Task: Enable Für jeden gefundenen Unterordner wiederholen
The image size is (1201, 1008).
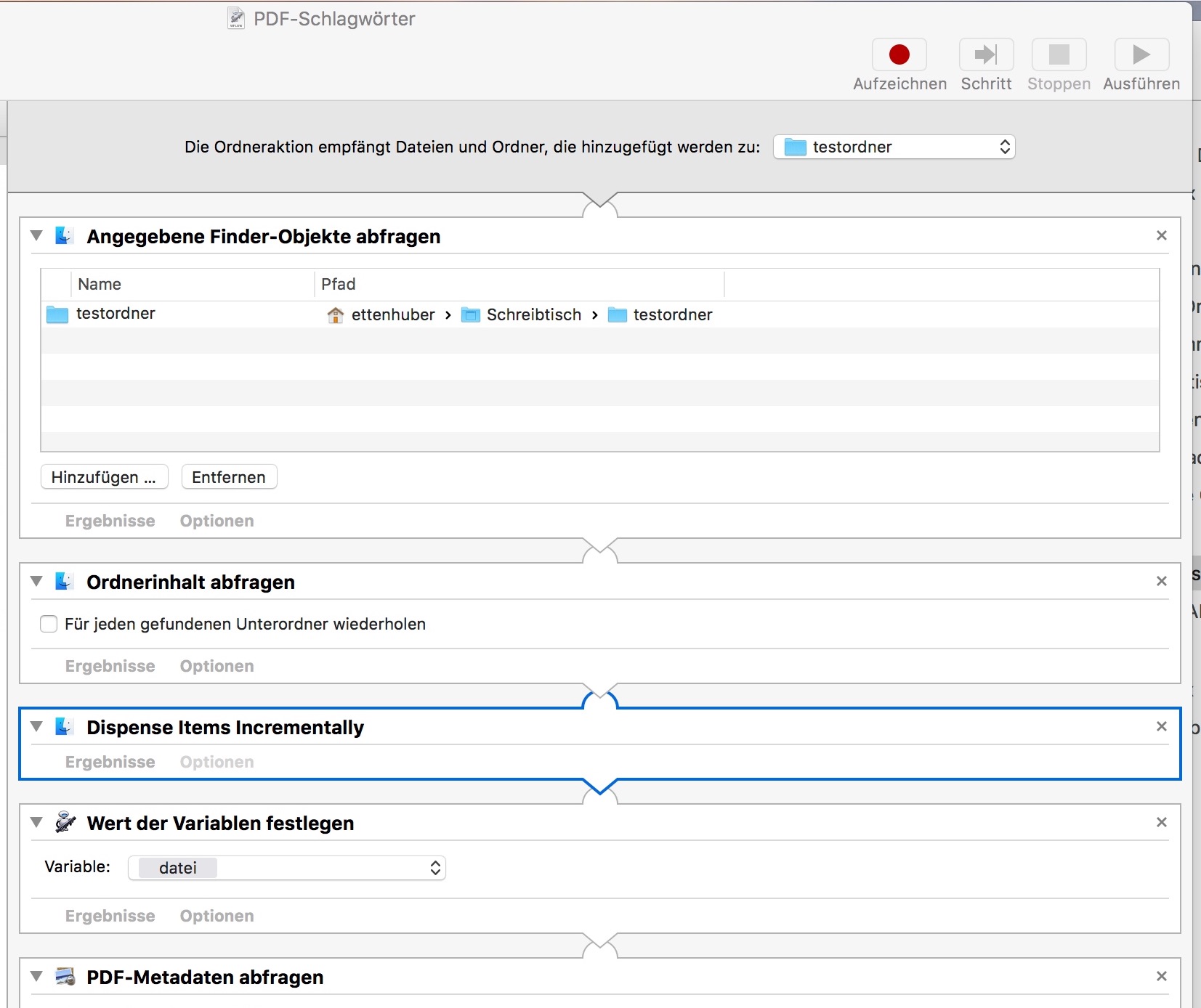Action: [48, 623]
